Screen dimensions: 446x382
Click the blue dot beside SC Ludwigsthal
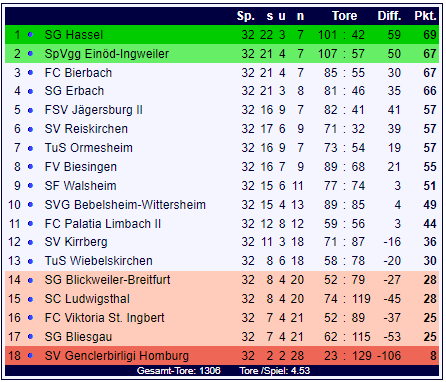[x=30, y=299]
